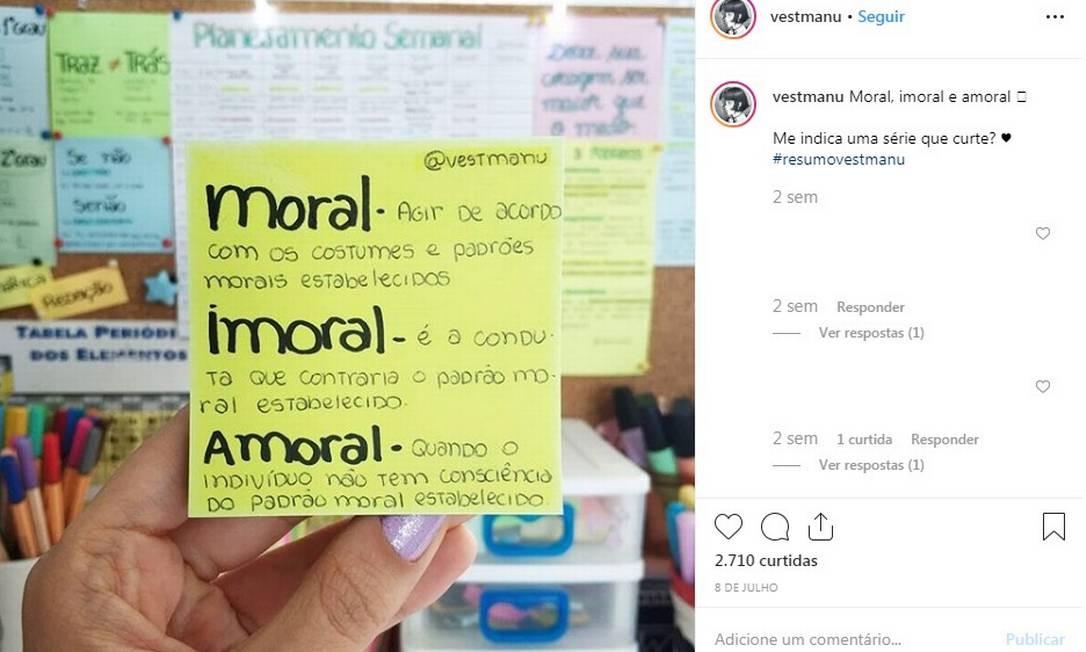Click the Adicione um comentário field
The width and height of the screenshot is (1086, 652).
point(852,639)
